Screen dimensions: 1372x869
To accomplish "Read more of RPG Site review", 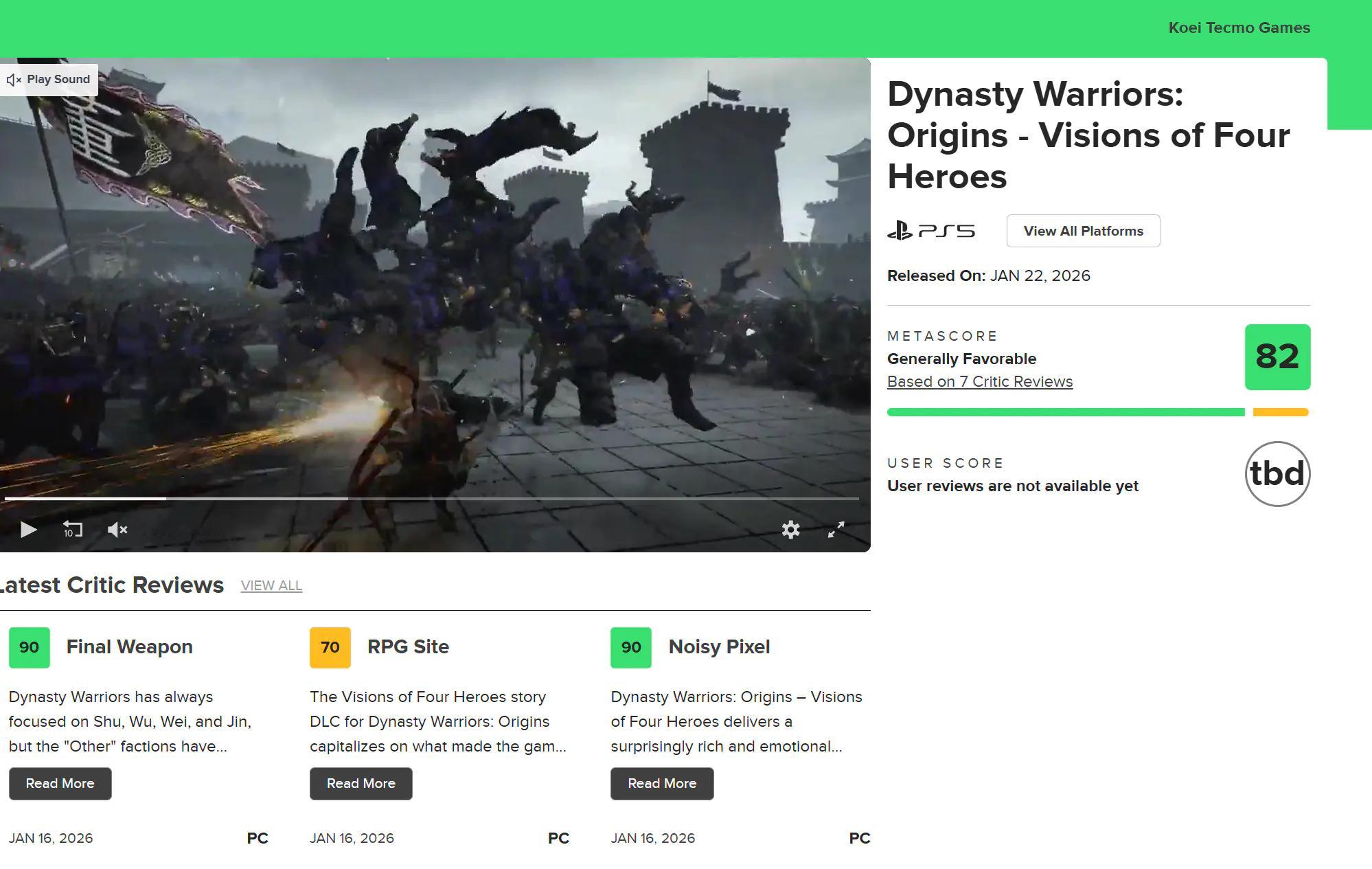I will coord(361,784).
